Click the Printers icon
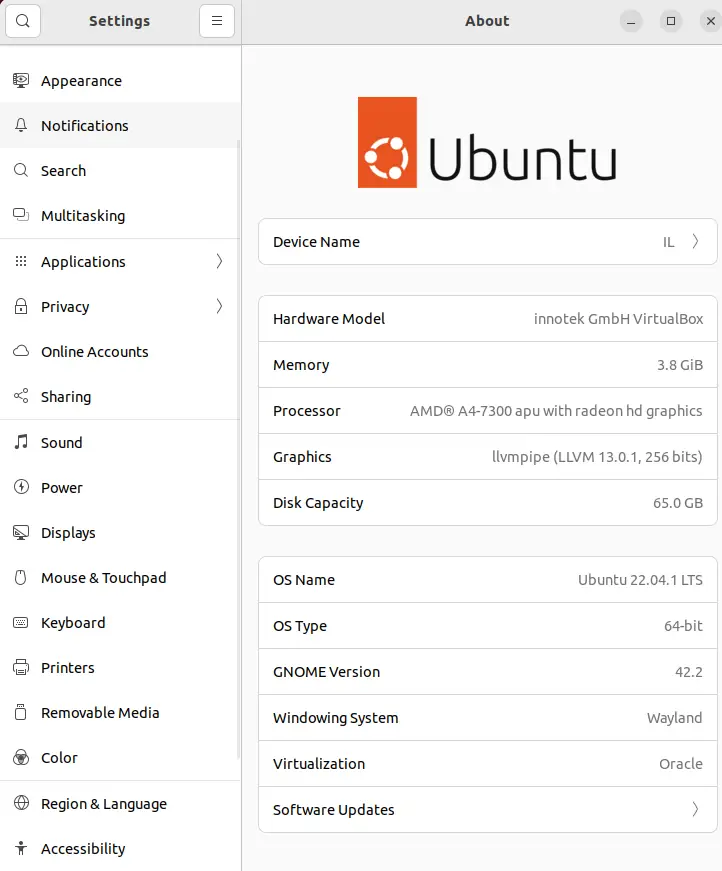This screenshot has height=871, width=722. [21, 667]
